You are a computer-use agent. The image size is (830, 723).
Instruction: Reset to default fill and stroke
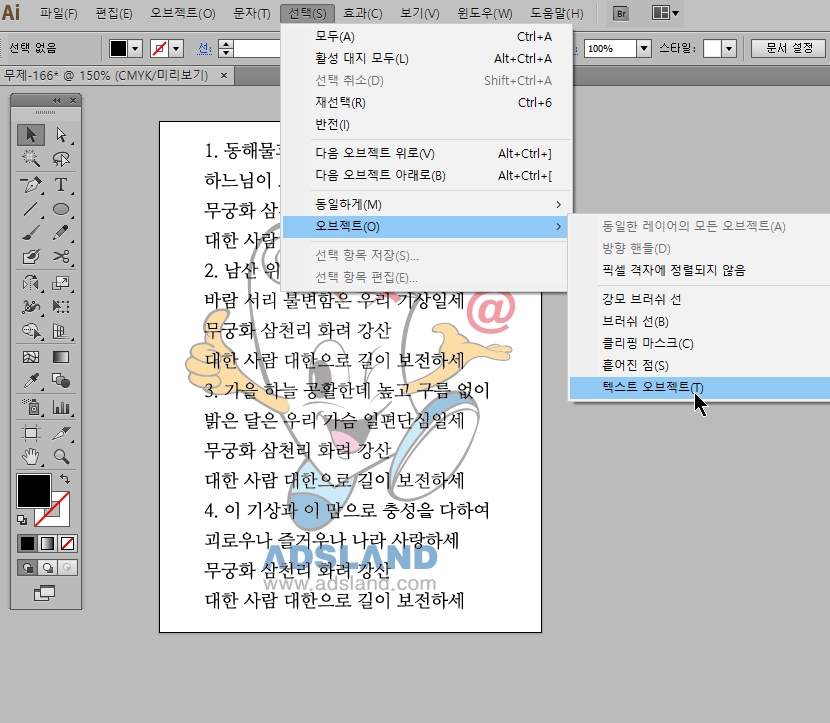tap(22, 520)
